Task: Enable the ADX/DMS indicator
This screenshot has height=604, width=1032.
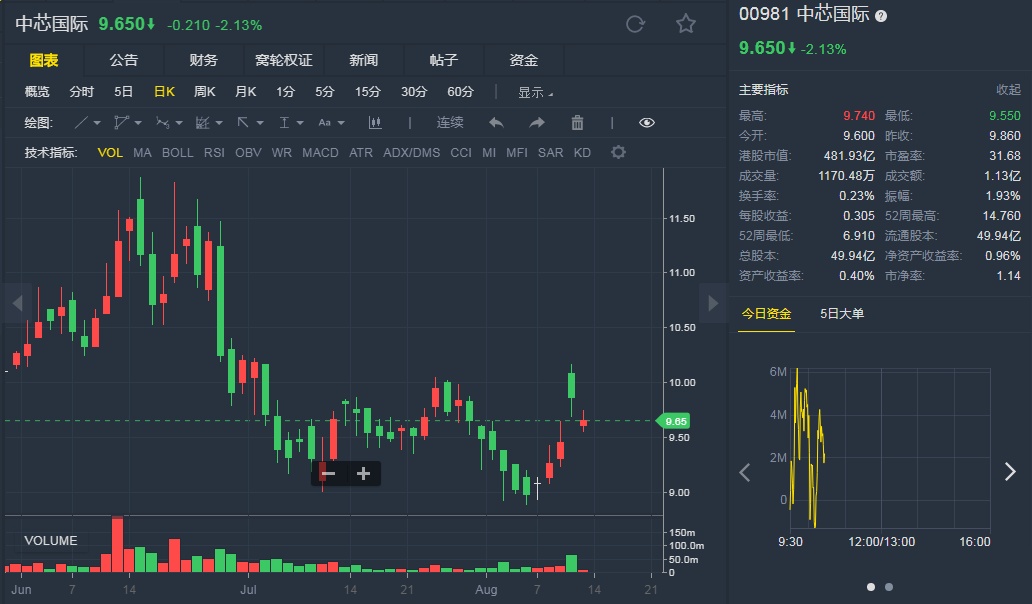Action: pos(411,153)
